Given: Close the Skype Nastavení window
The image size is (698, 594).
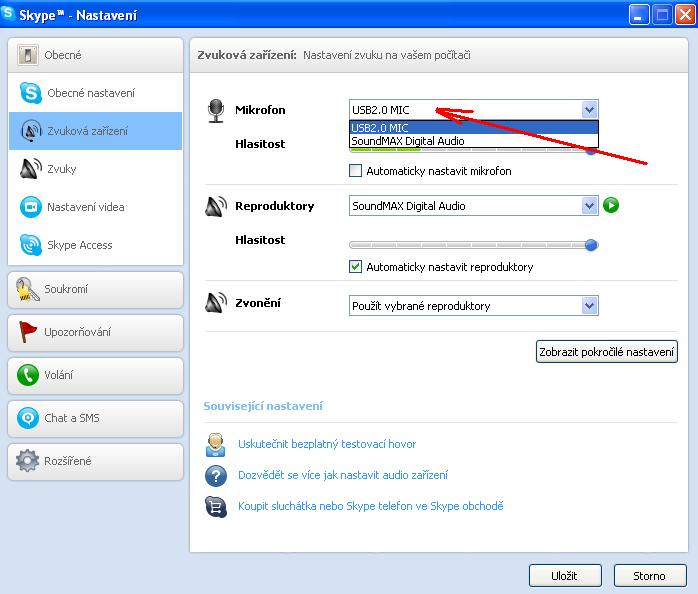Looking at the screenshot, I should point(685,15).
